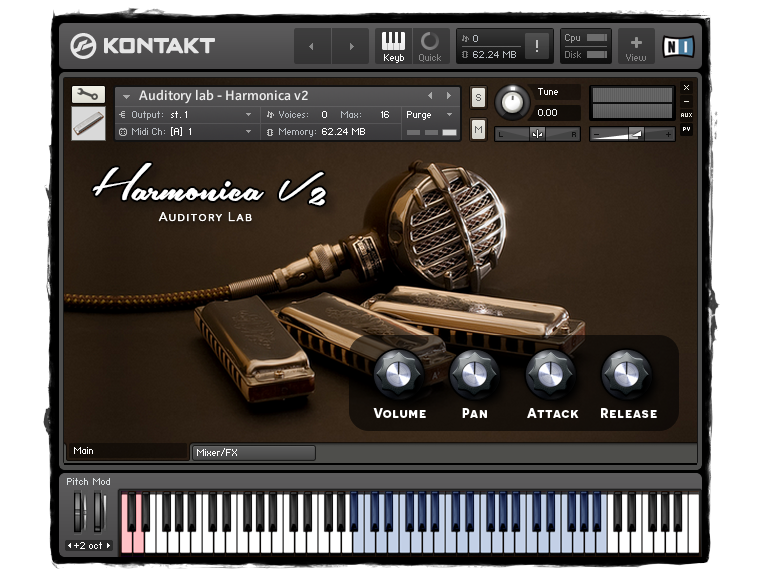Open the Output st. 1 dropdown

coord(187,115)
